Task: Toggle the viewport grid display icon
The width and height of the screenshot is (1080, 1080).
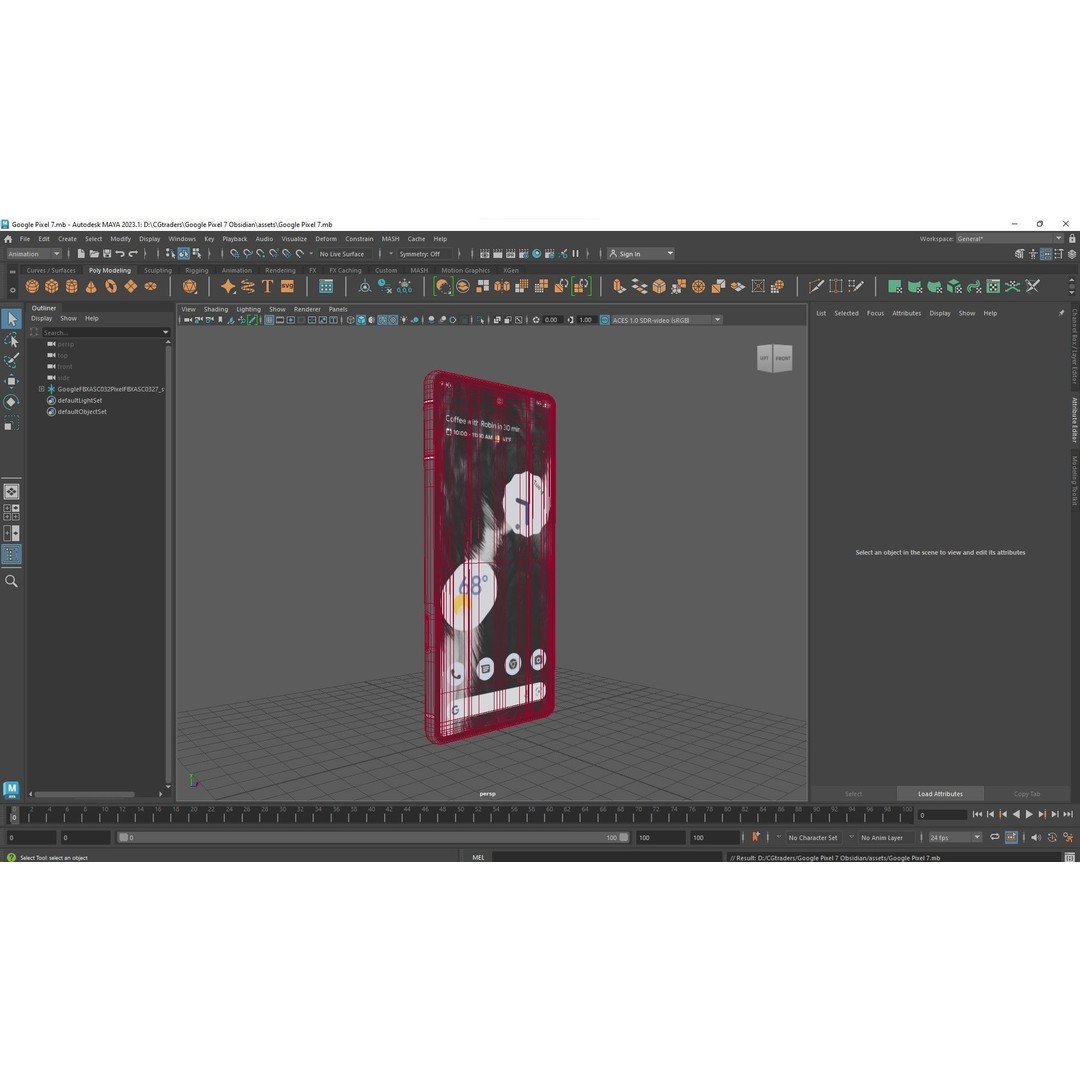Action: pos(269,320)
